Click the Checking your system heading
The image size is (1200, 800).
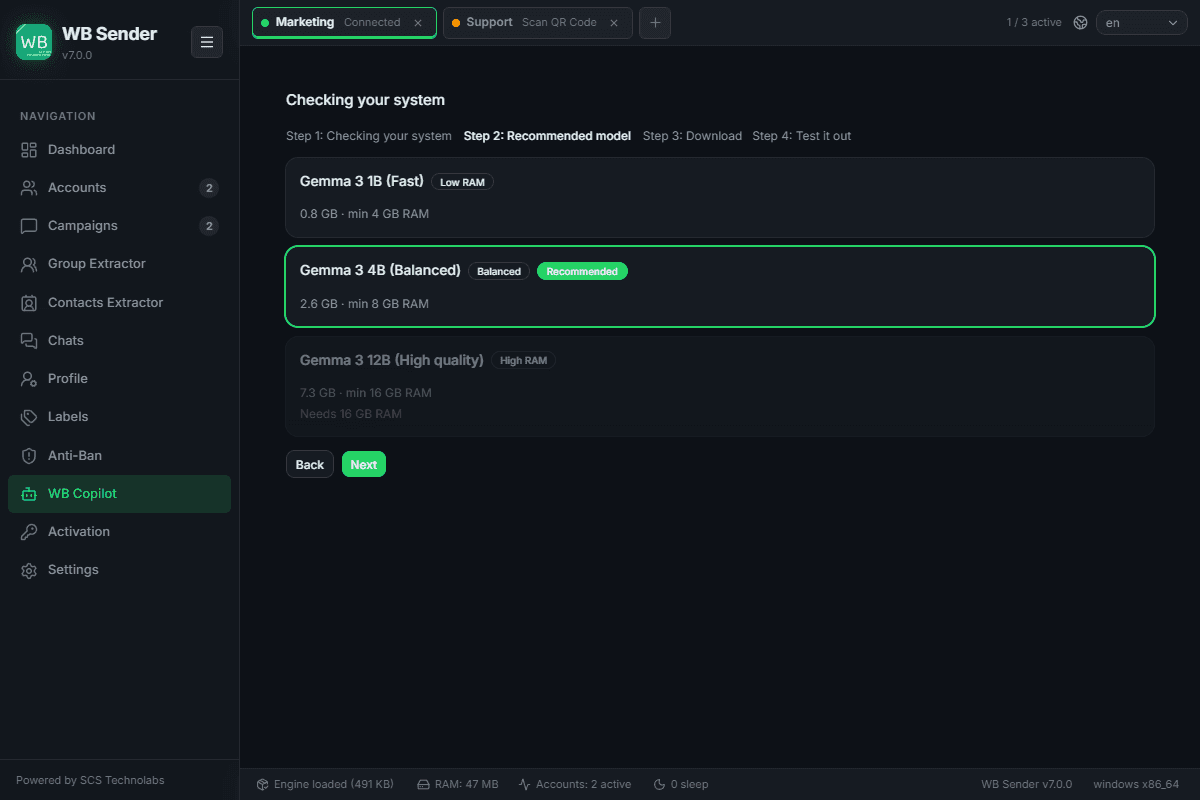365,100
